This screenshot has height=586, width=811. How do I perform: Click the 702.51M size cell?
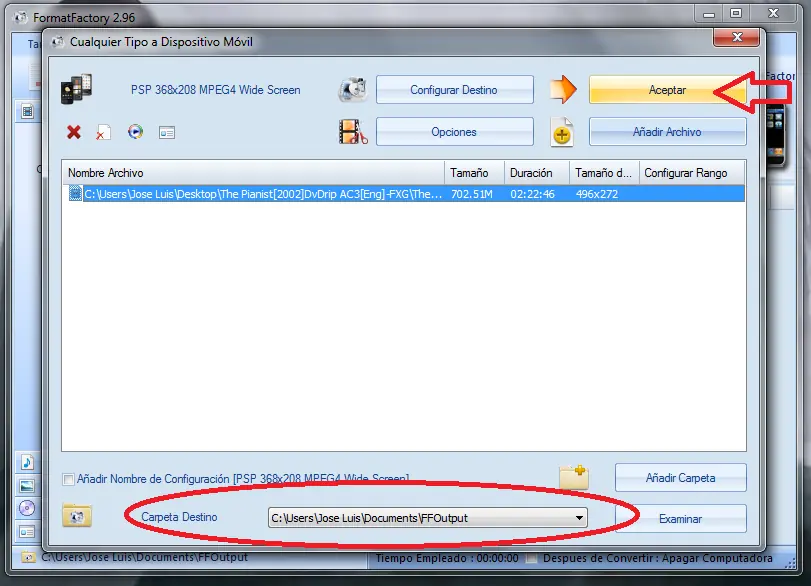click(472, 194)
